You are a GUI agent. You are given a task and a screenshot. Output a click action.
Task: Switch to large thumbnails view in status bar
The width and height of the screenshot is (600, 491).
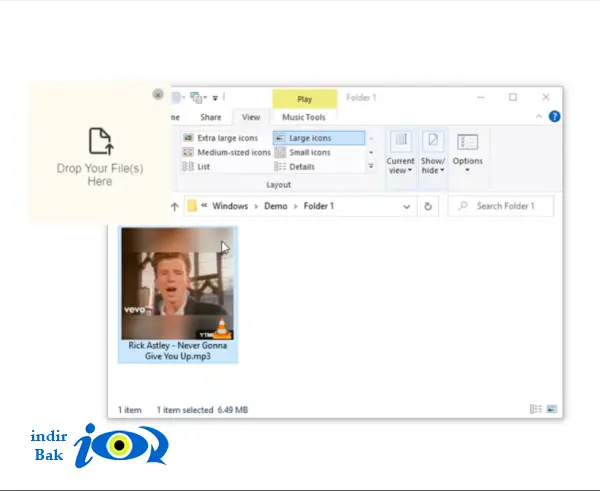551,409
